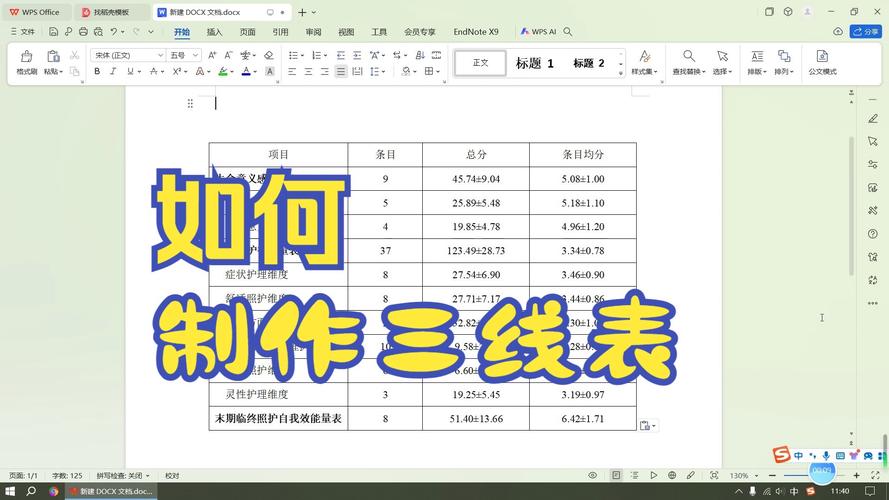Toggle character shading (A with background)

coord(270,71)
